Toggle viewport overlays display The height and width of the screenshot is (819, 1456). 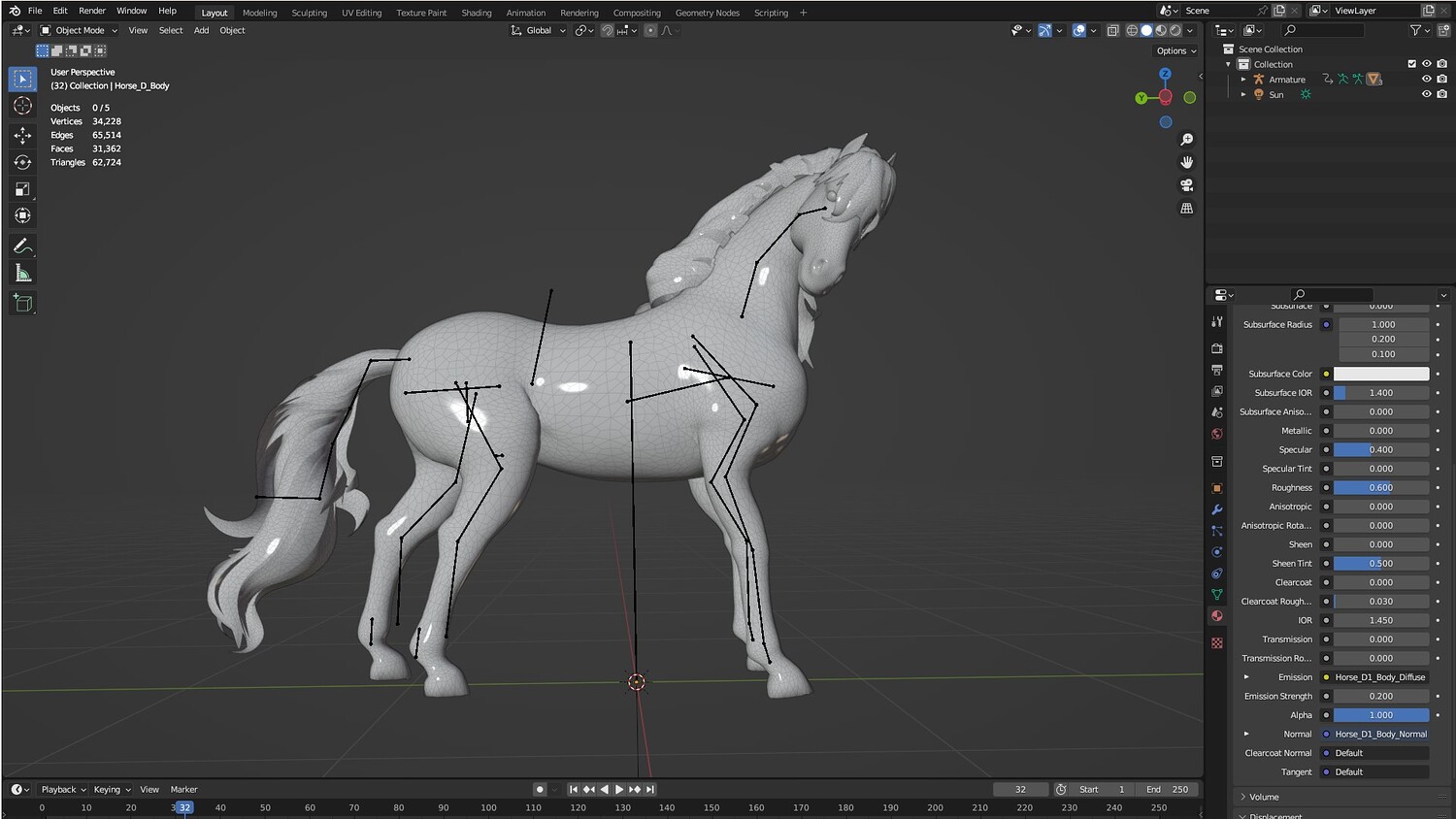[x=1078, y=30]
